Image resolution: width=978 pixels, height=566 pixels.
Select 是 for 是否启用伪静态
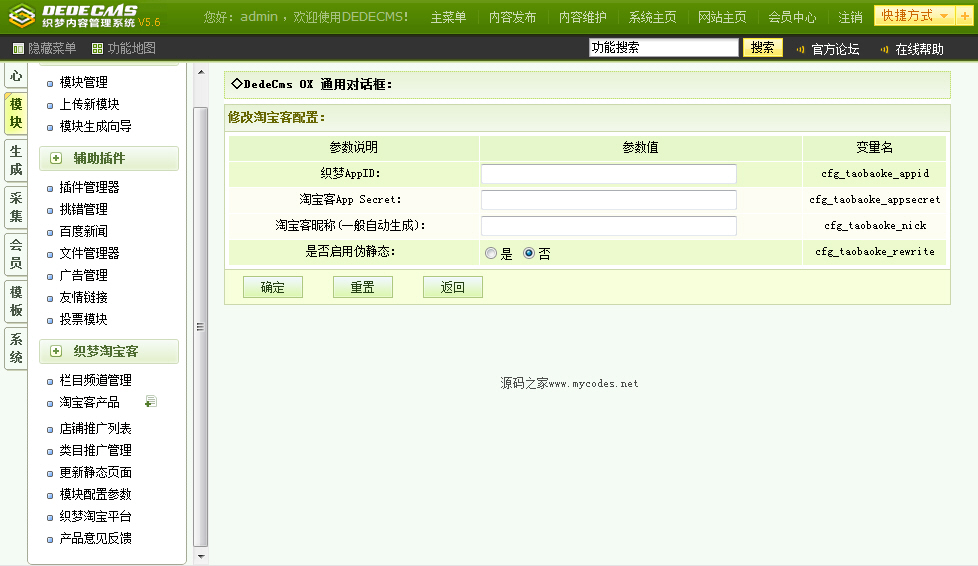(491, 253)
